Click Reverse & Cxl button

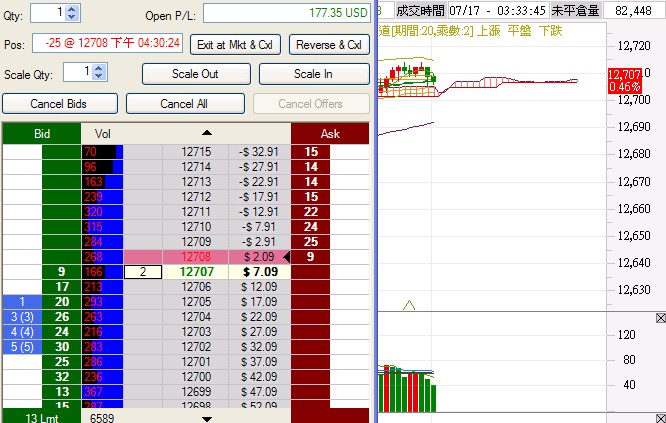coord(329,45)
